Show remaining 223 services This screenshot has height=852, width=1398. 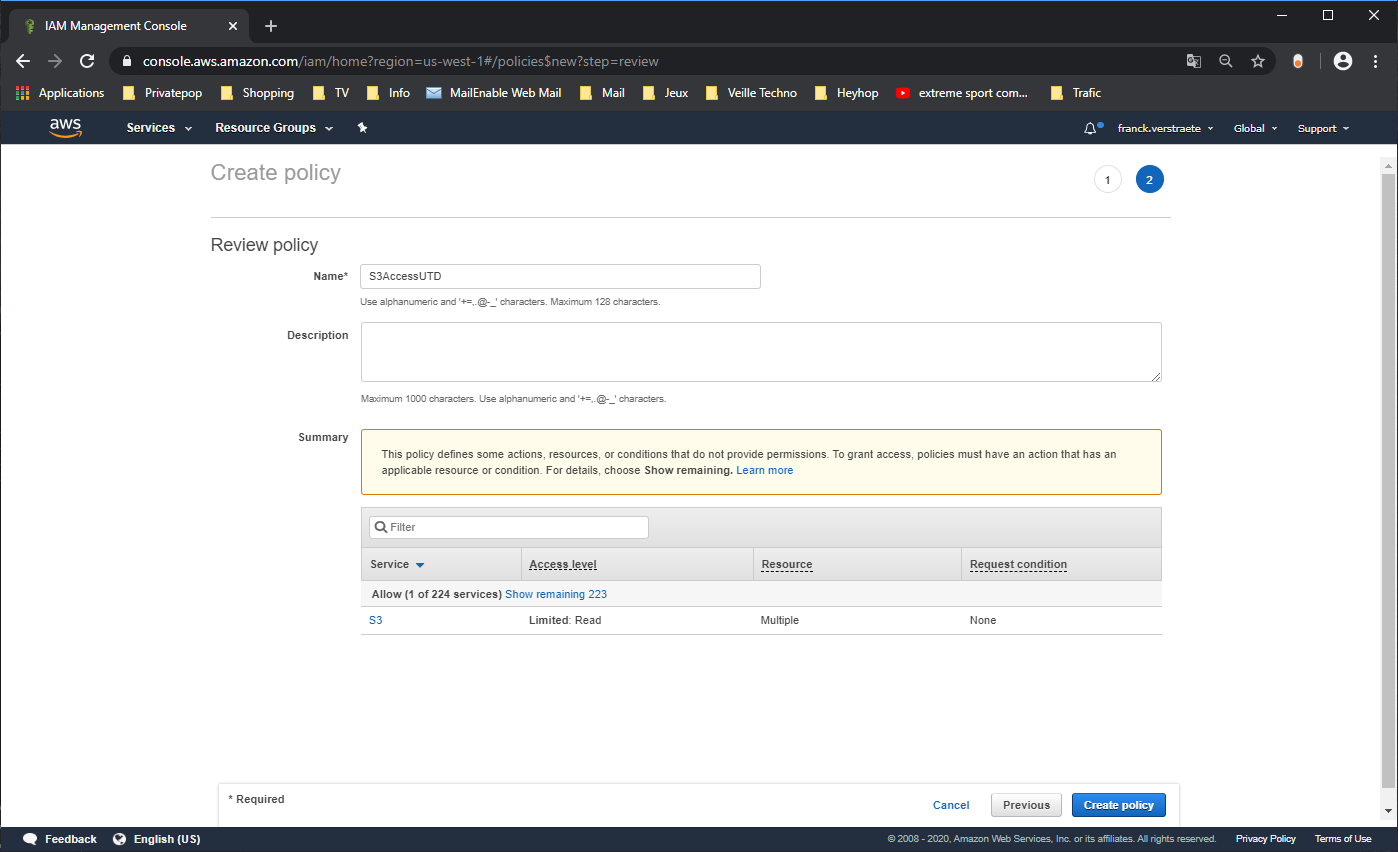(x=556, y=594)
